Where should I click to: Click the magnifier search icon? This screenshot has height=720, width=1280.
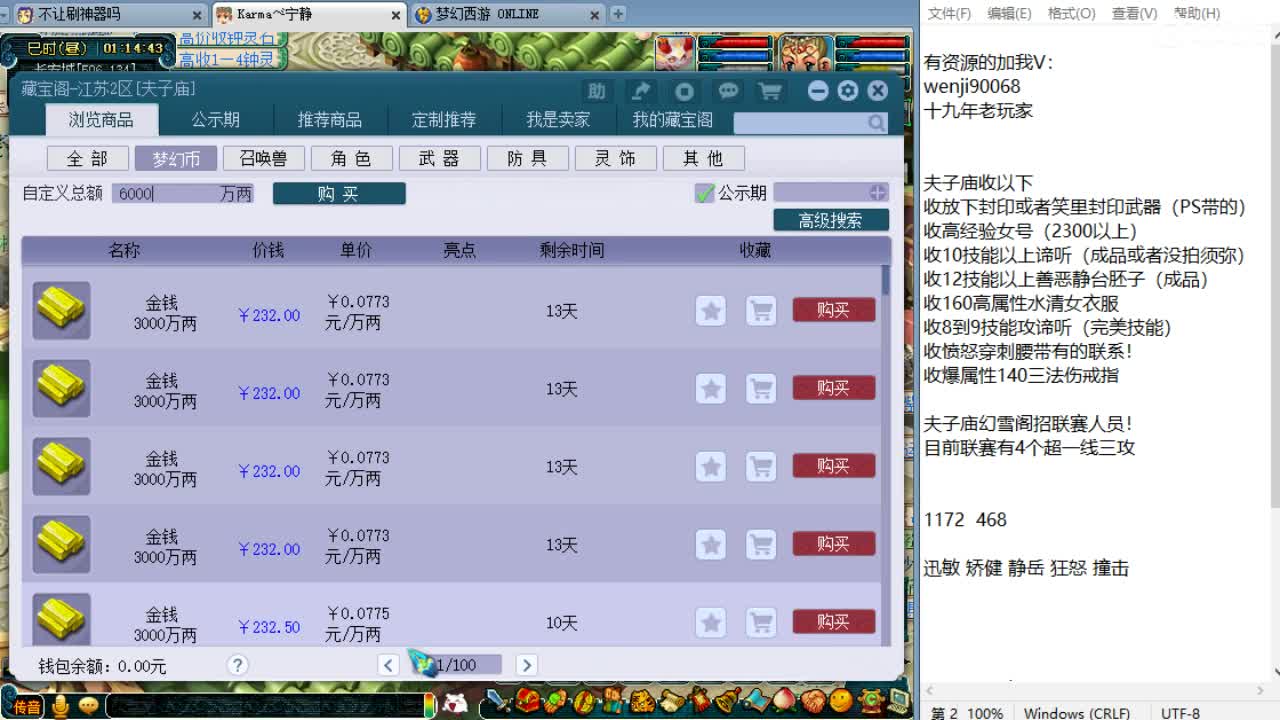pos(876,123)
